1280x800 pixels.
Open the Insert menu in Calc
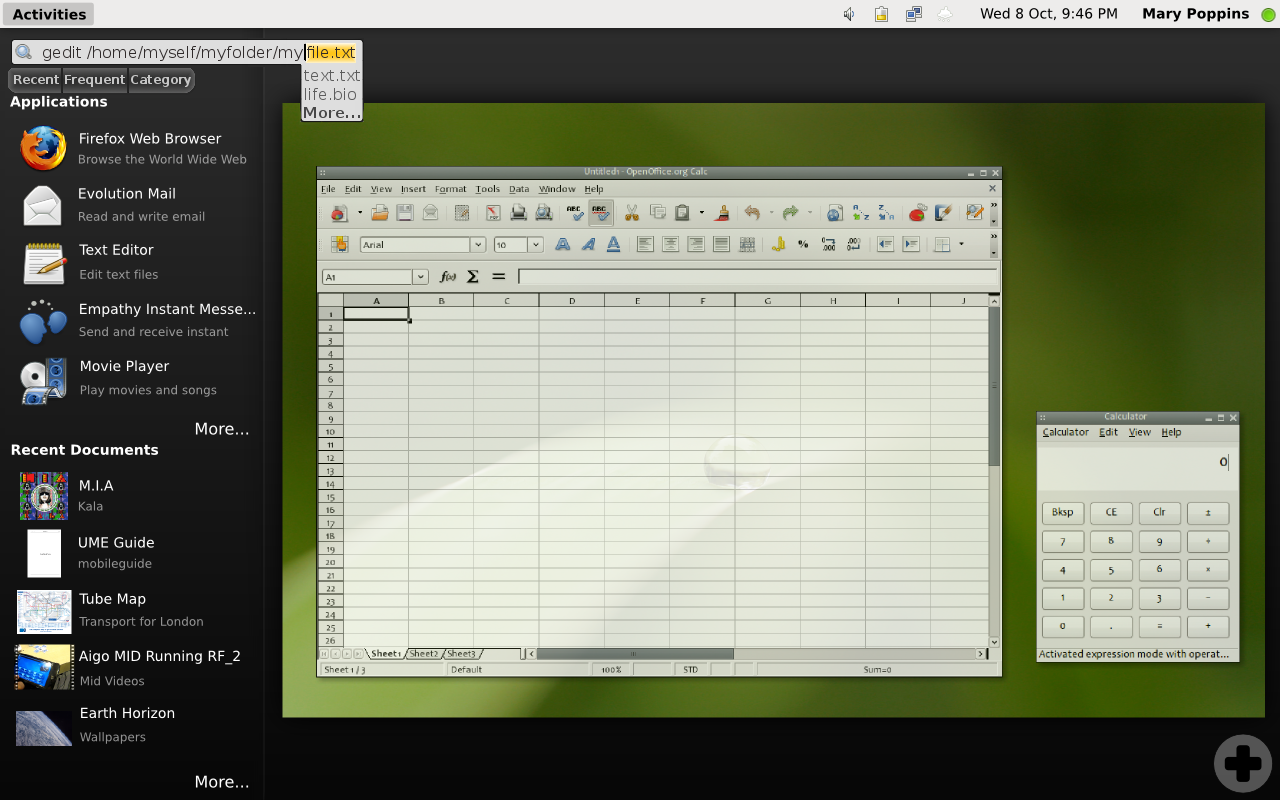coord(413,189)
